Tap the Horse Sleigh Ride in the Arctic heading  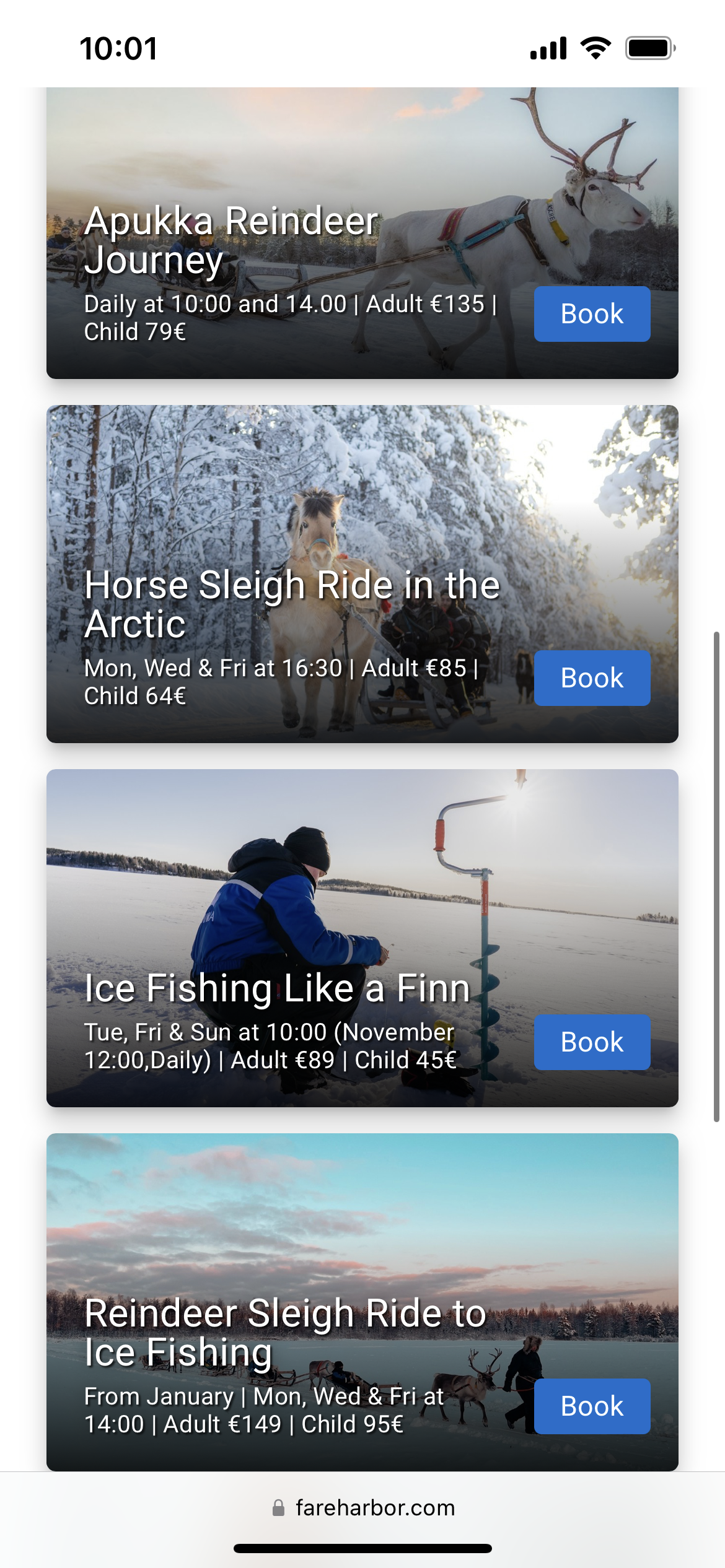point(291,604)
